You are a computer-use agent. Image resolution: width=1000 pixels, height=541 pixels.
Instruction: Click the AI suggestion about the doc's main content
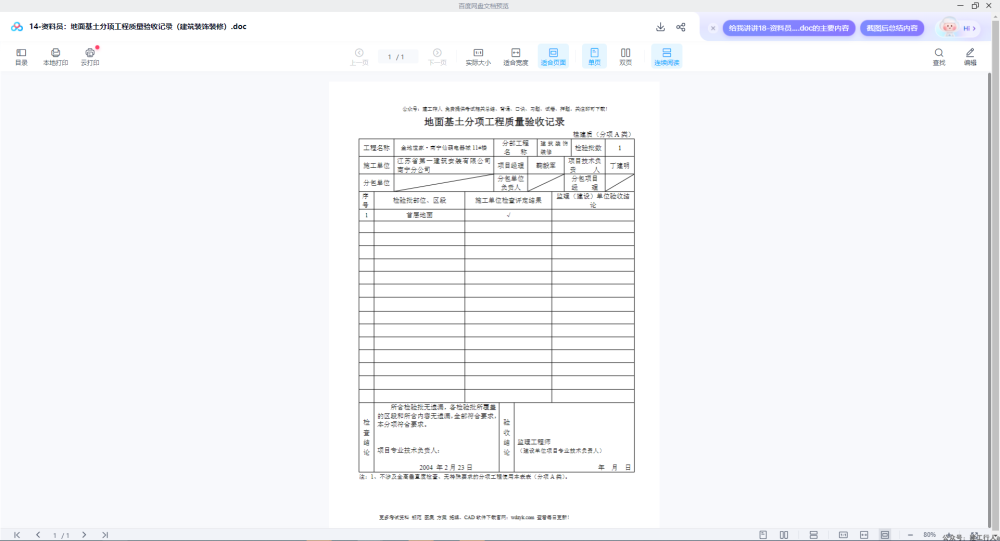pyautogui.click(x=789, y=28)
